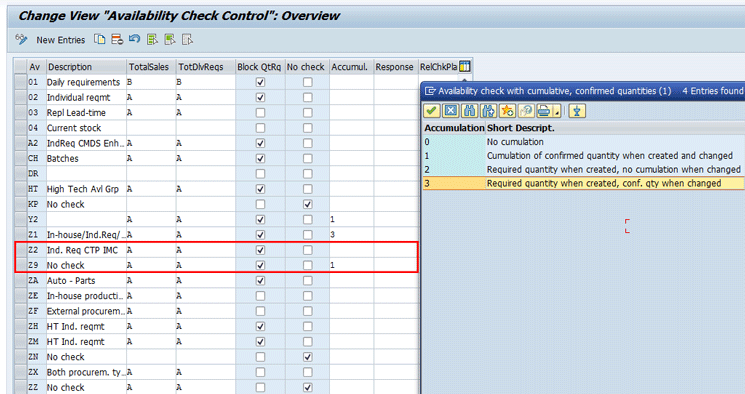The image size is (745, 394).
Task: Click the Accumulation column header in popup
Action: [x=454, y=128]
